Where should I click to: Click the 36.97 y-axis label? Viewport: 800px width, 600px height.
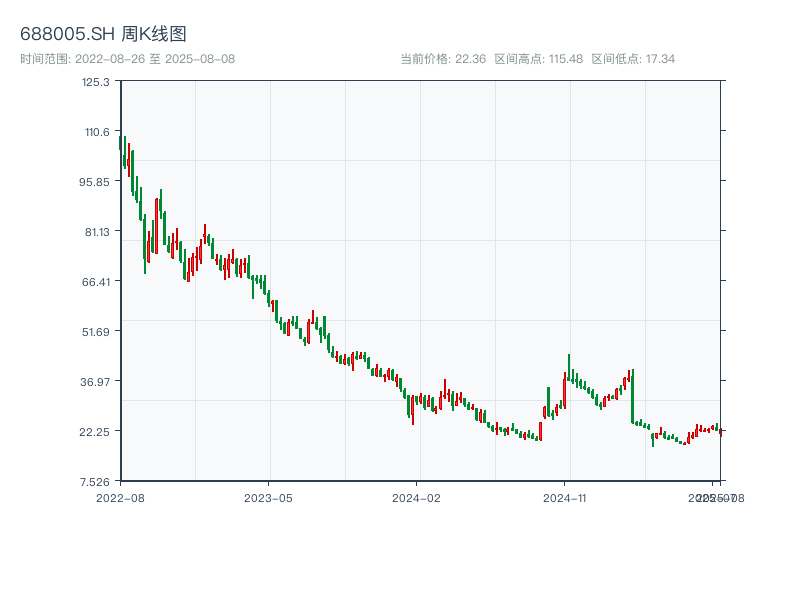(96, 382)
